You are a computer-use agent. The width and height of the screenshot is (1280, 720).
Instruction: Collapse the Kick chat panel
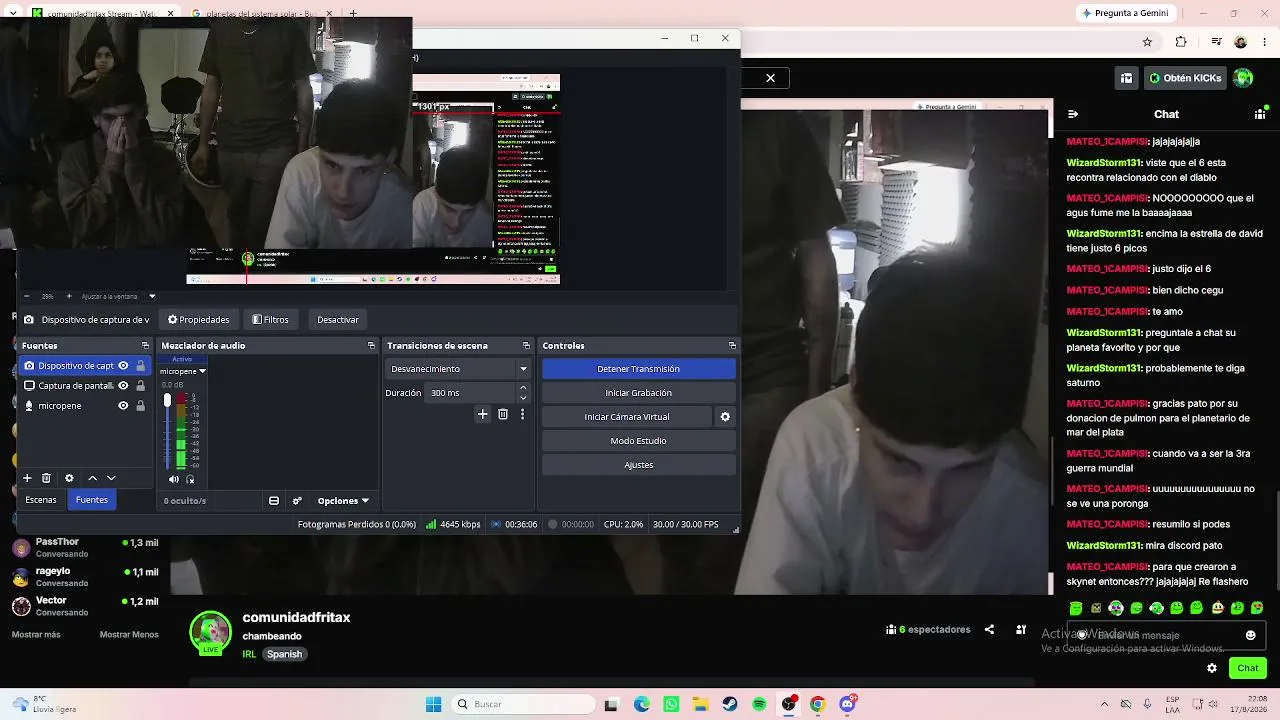(x=1072, y=114)
